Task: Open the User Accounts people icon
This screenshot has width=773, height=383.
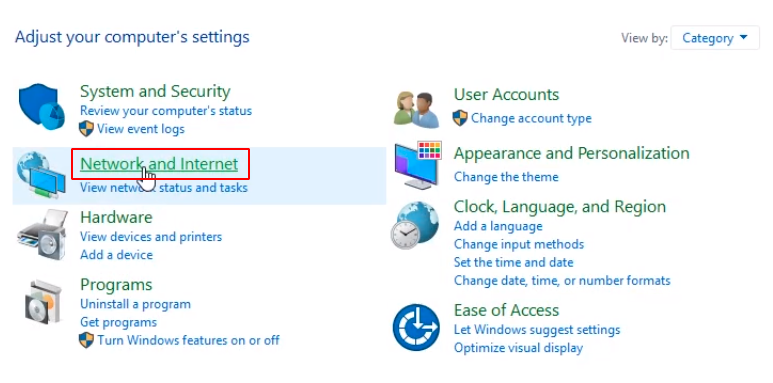Action: (417, 109)
